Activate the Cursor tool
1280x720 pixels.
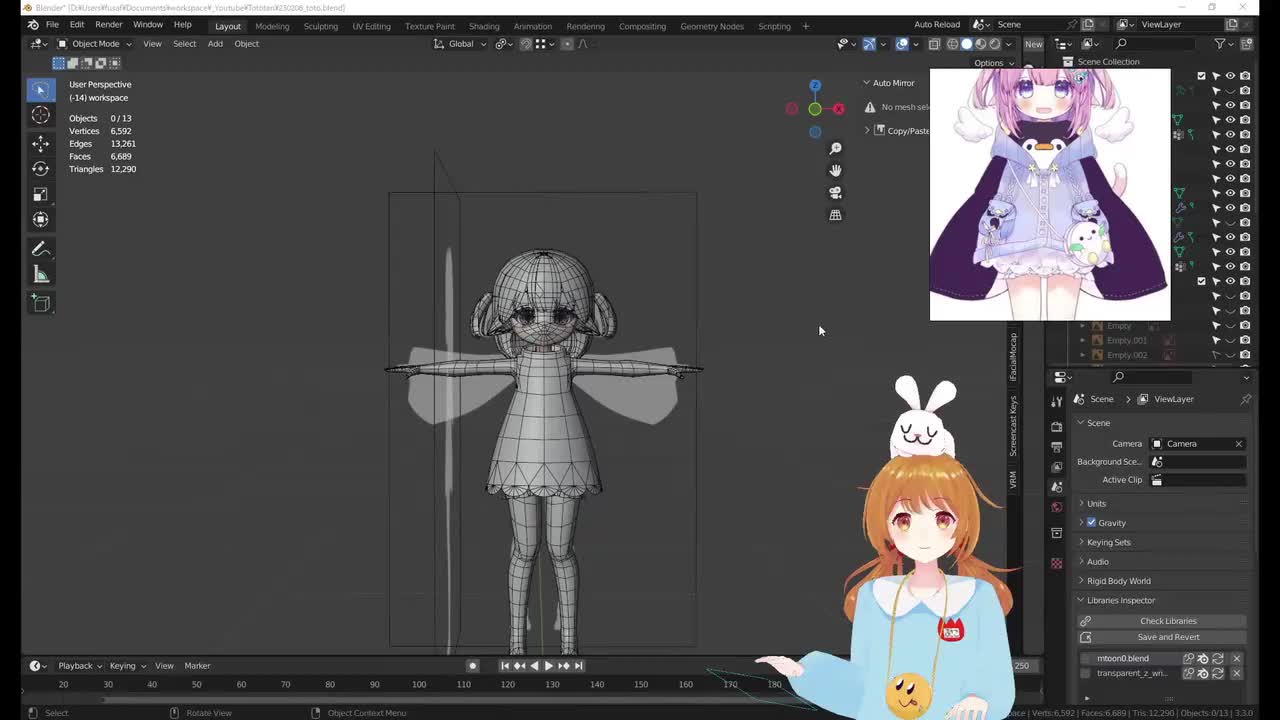[x=40, y=115]
